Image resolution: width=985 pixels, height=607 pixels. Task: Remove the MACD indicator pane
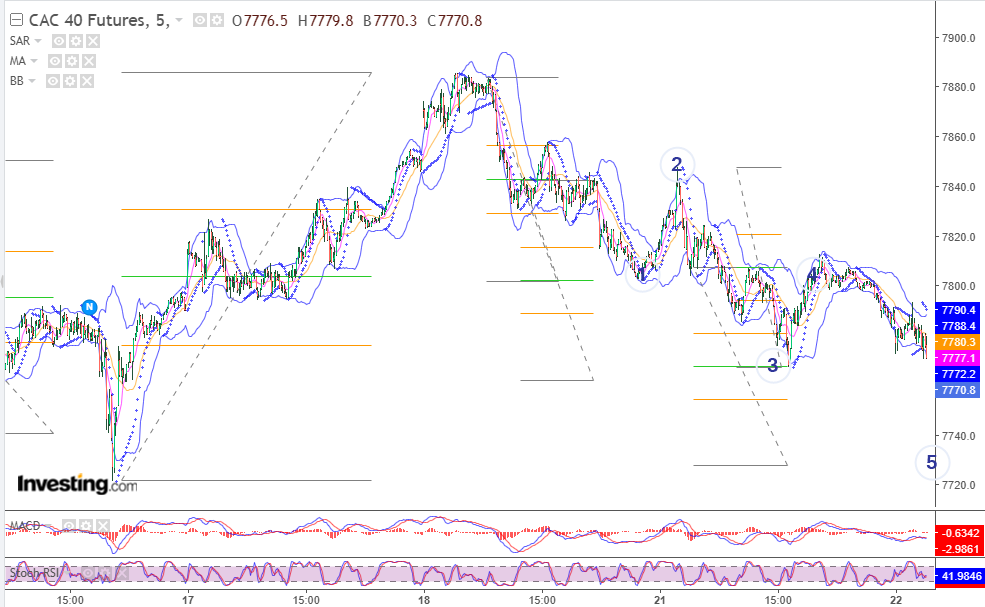[103, 525]
